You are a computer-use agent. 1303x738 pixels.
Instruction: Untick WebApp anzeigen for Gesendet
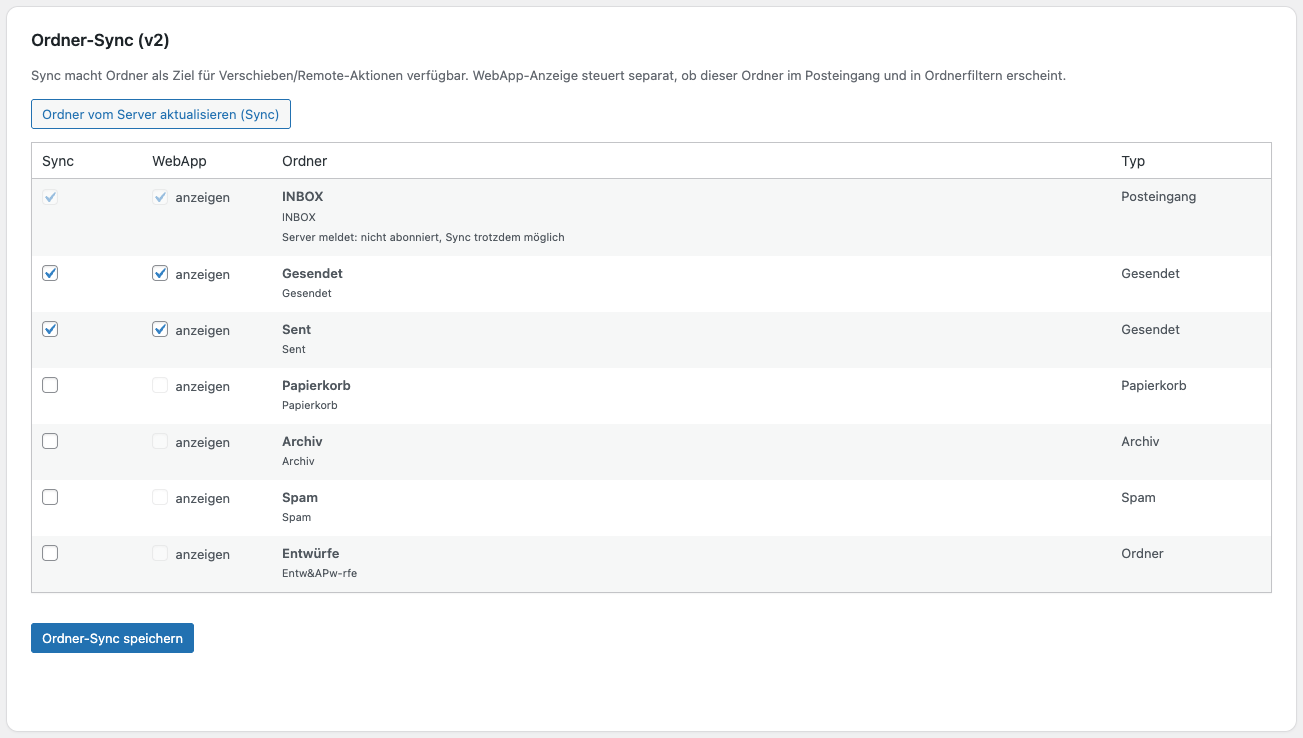pos(160,273)
